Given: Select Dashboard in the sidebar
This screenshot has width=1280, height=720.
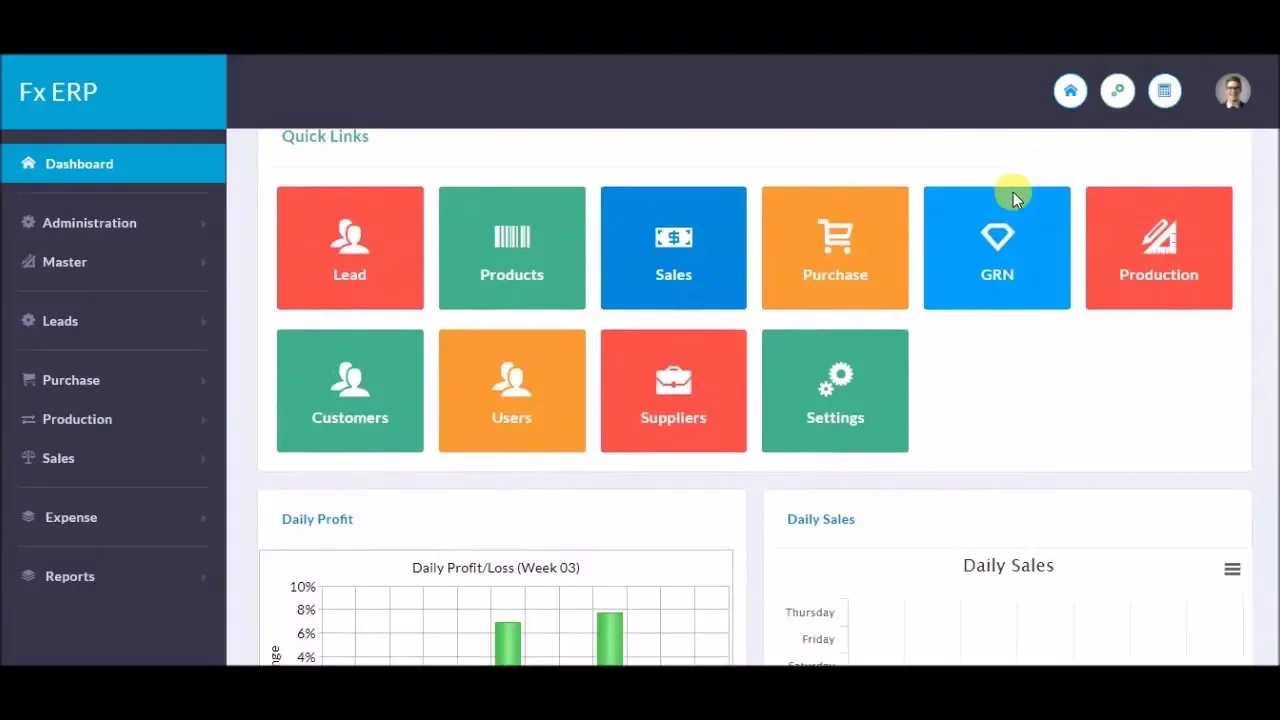Looking at the screenshot, I should pyautogui.click(x=79, y=163).
